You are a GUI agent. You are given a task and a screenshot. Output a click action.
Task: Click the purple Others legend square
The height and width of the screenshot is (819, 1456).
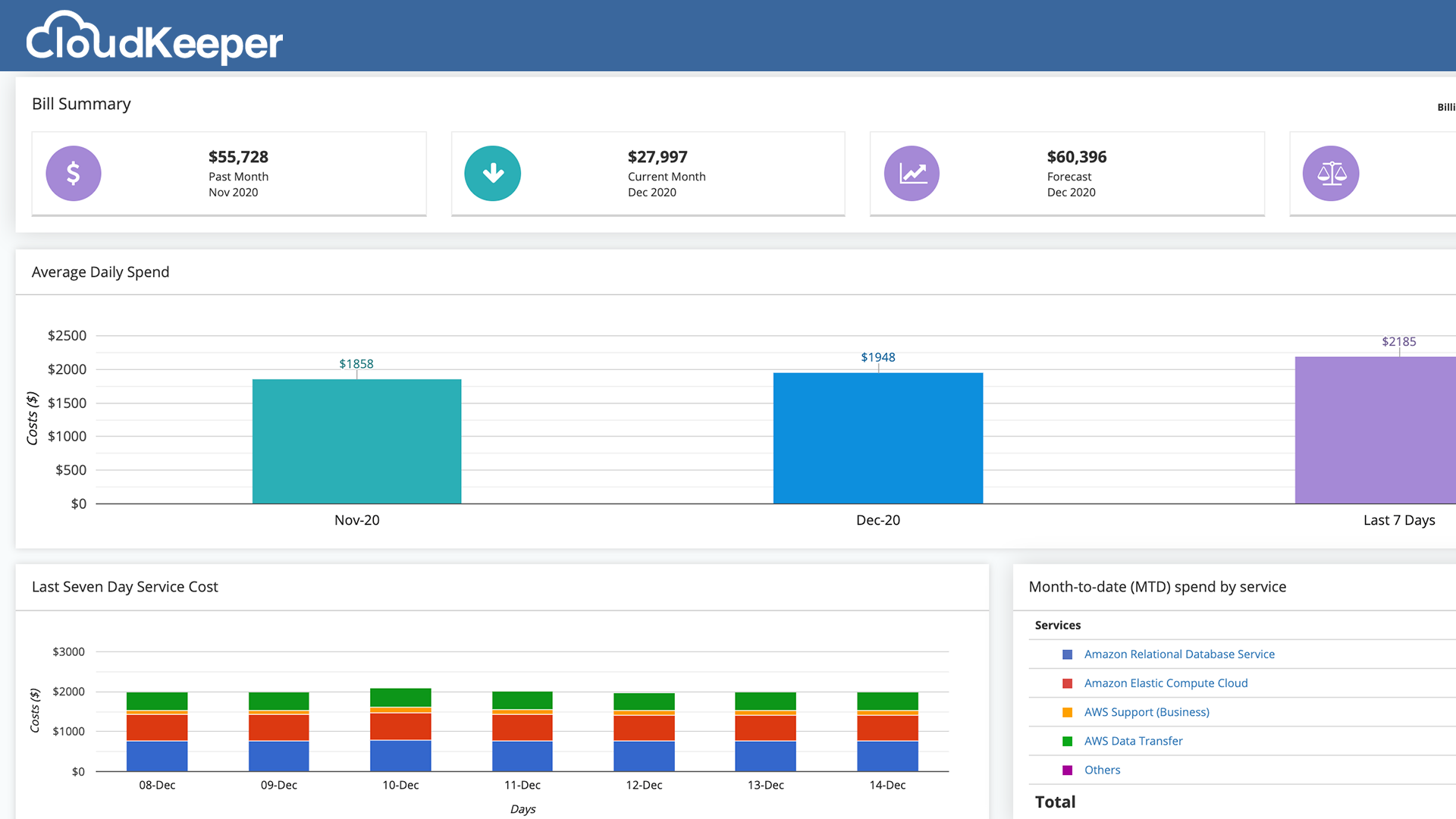point(1068,770)
